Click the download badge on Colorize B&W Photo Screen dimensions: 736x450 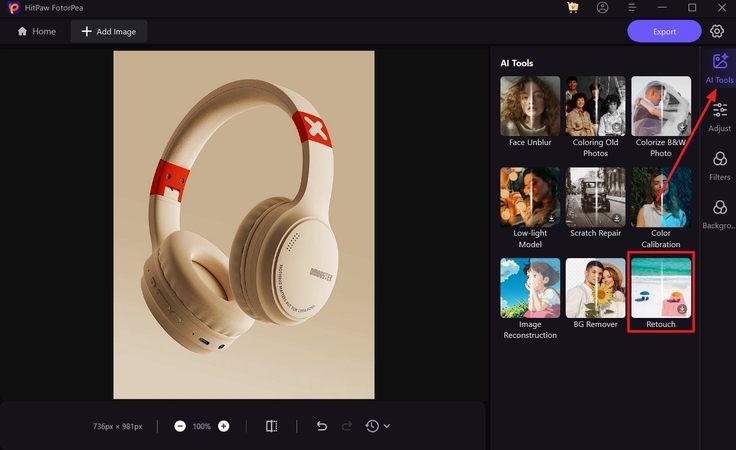pyautogui.click(x=682, y=127)
